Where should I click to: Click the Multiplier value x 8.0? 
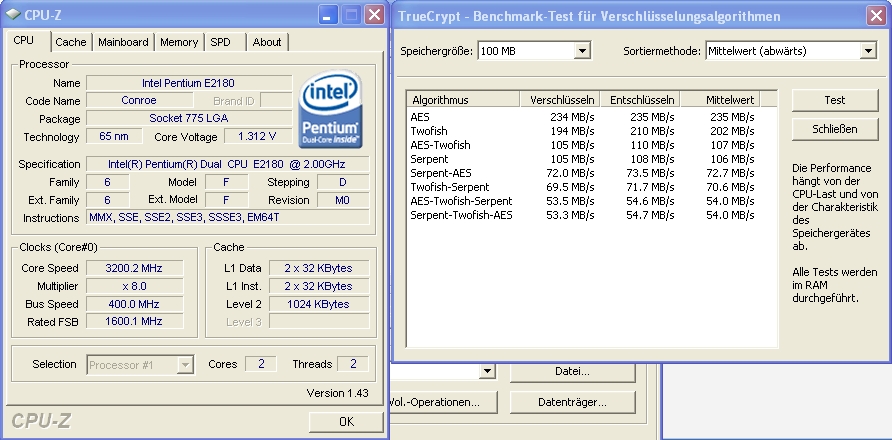click(135, 286)
